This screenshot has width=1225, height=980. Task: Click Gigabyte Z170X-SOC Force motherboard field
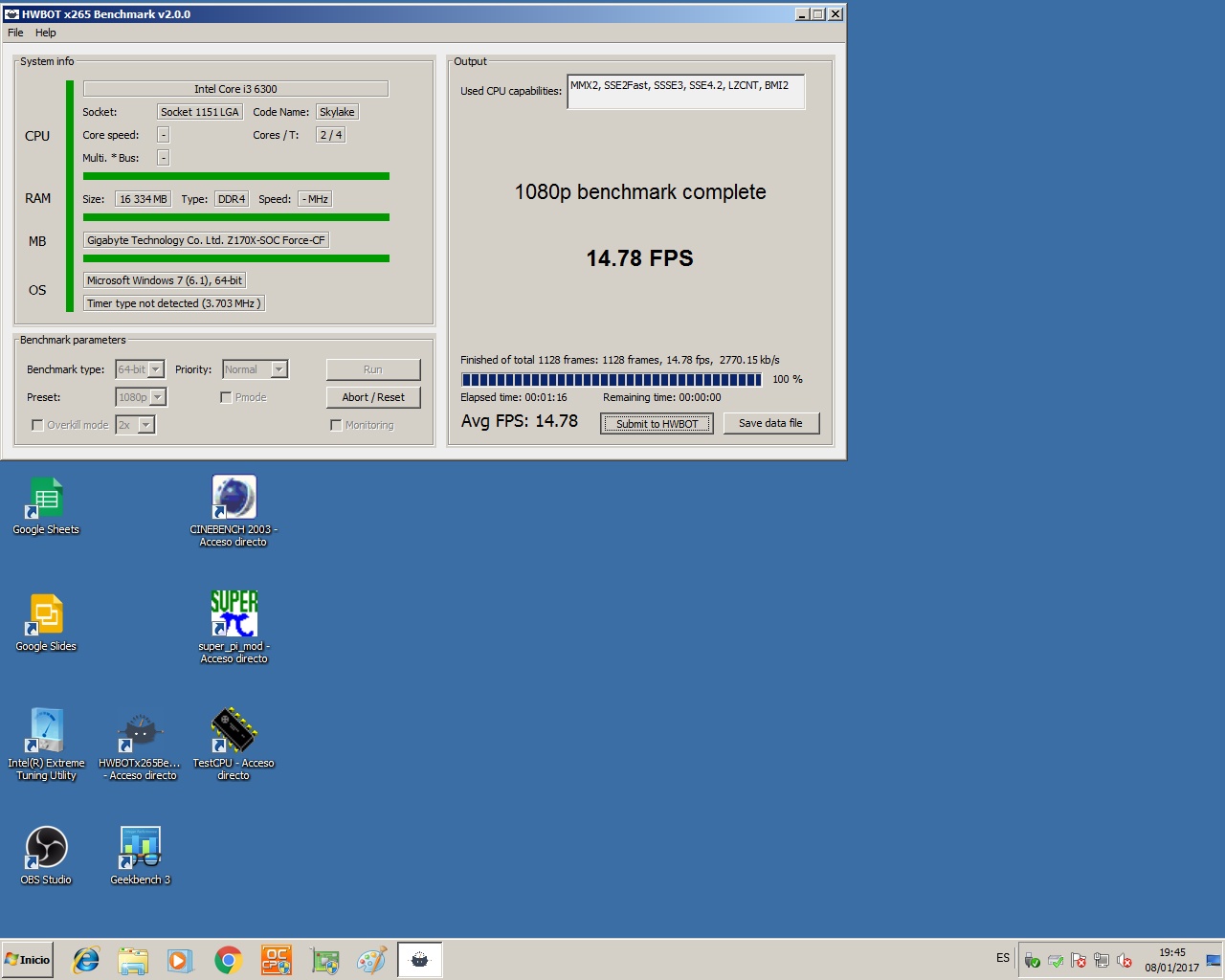(206, 240)
